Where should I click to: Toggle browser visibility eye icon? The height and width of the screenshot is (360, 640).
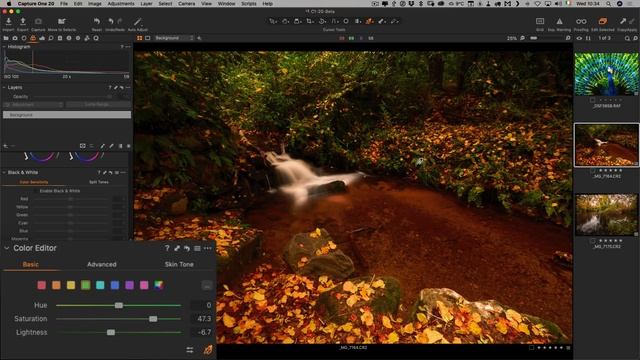579,38
